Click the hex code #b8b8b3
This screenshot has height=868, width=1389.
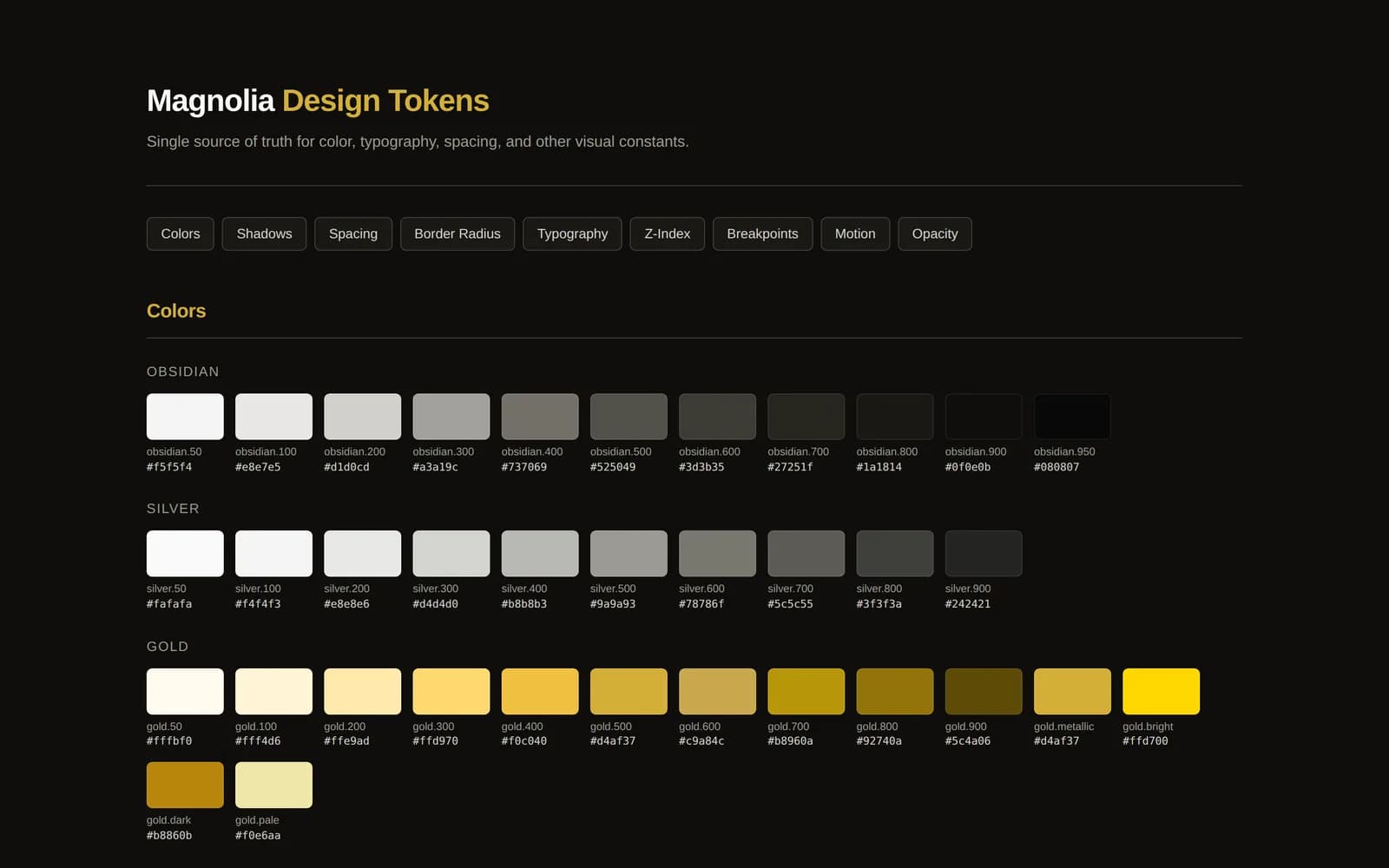point(524,604)
